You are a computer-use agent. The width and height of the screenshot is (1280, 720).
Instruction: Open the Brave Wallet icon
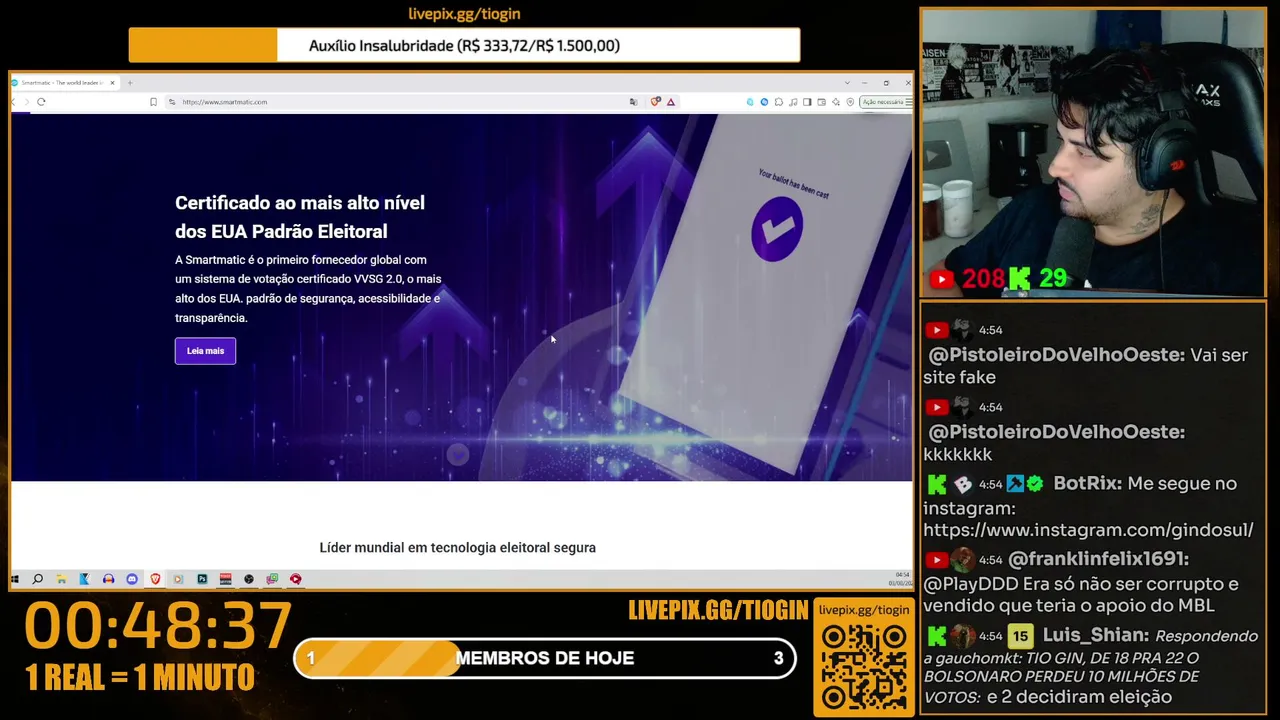point(821,102)
